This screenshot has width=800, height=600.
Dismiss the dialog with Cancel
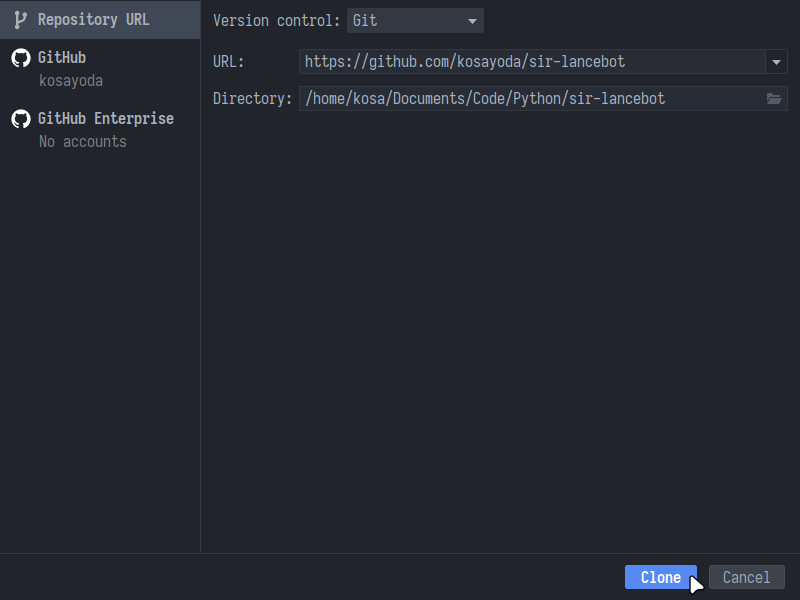click(x=746, y=577)
